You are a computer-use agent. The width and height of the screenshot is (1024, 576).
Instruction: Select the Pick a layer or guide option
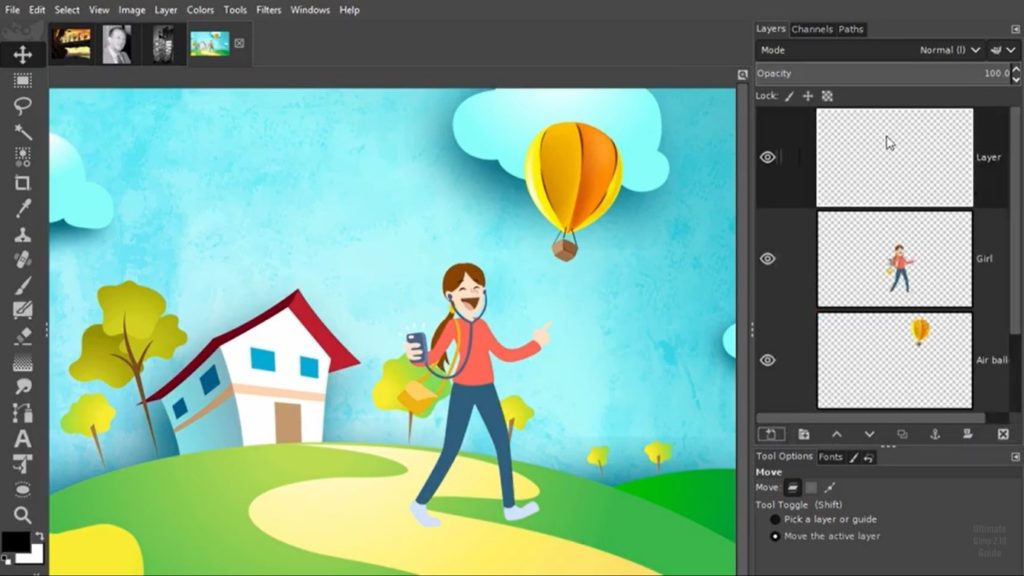coord(777,519)
